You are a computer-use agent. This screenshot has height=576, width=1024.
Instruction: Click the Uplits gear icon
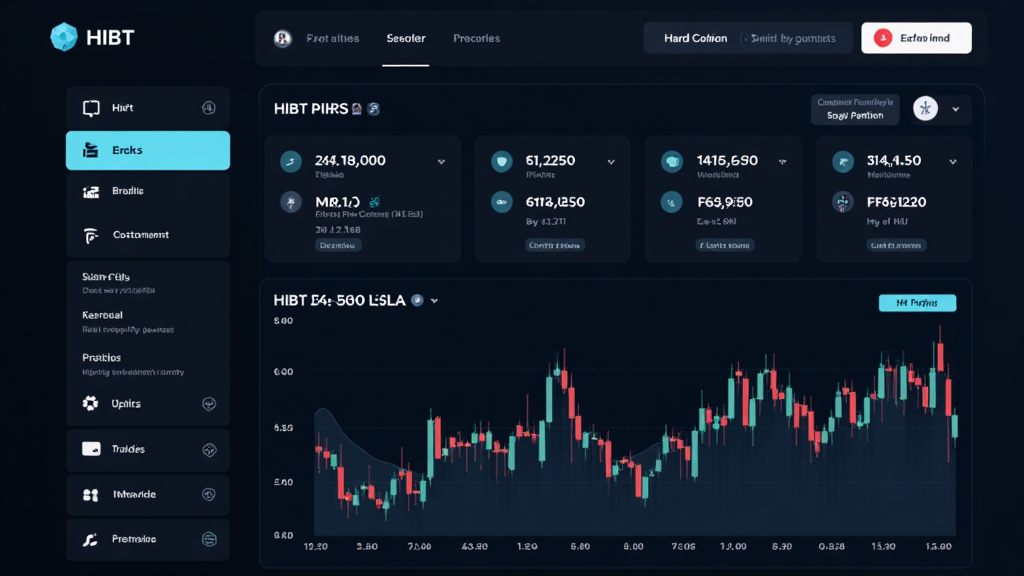pos(91,404)
